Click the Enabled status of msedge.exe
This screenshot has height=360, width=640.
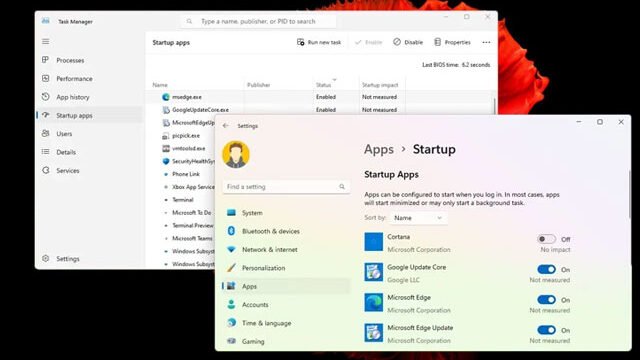click(x=326, y=97)
